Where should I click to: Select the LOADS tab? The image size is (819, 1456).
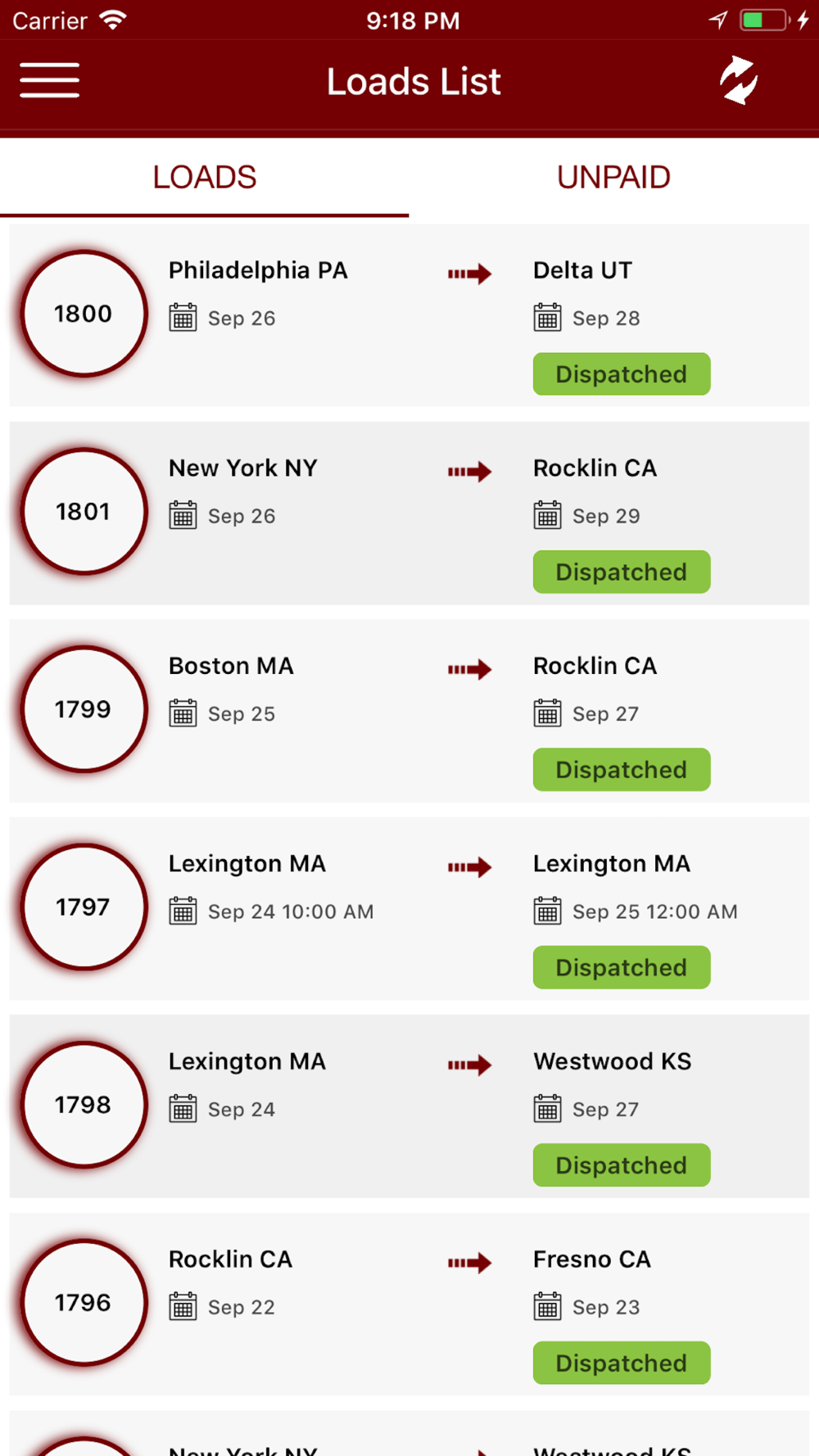pos(205,177)
